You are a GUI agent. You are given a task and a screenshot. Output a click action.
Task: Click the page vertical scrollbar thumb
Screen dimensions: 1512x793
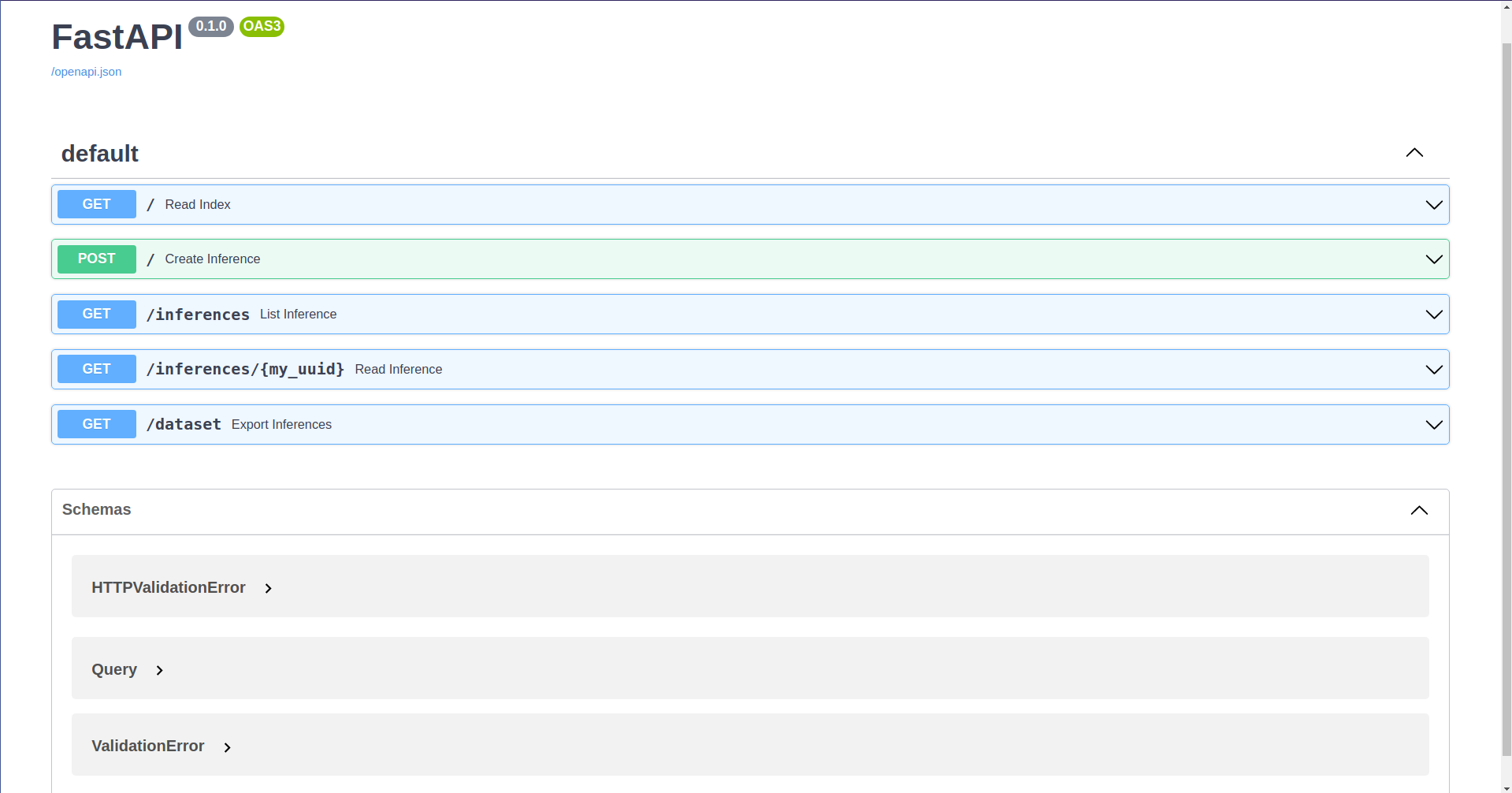[x=1506, y=398]
